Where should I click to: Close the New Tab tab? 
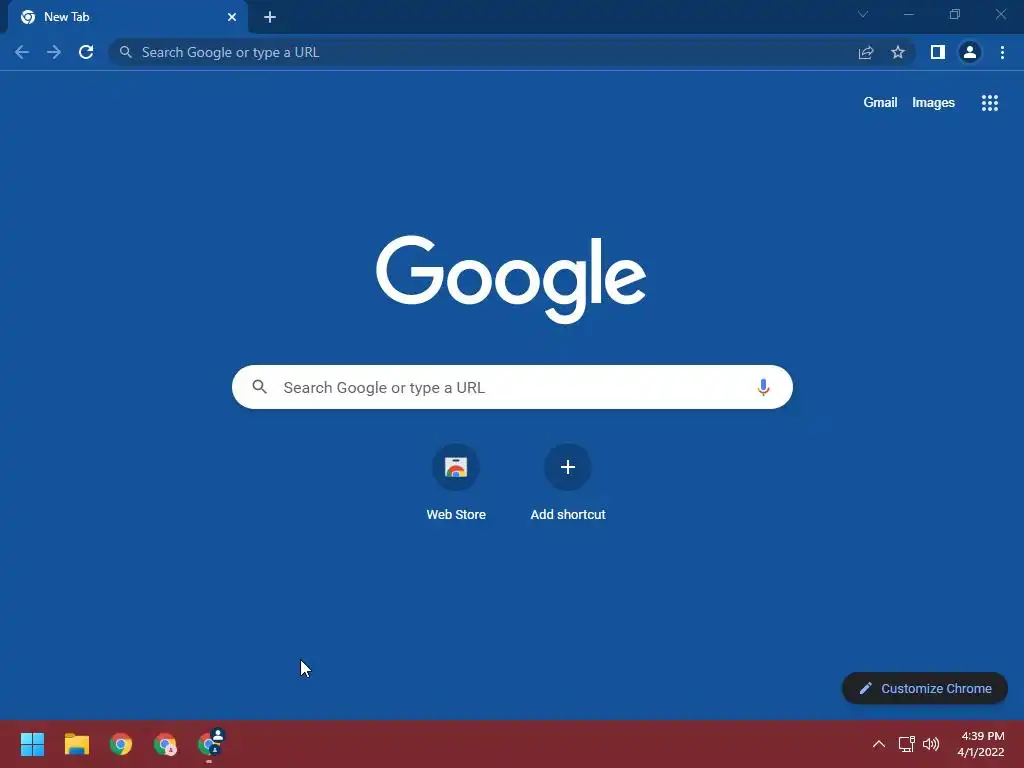pos(232,17)
